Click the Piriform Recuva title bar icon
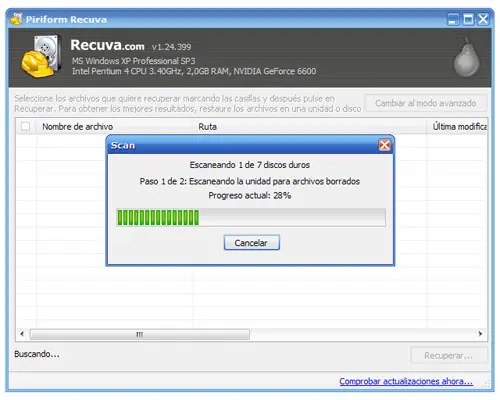The height and width of the screenshot is (400, 500). pos(16,19)
